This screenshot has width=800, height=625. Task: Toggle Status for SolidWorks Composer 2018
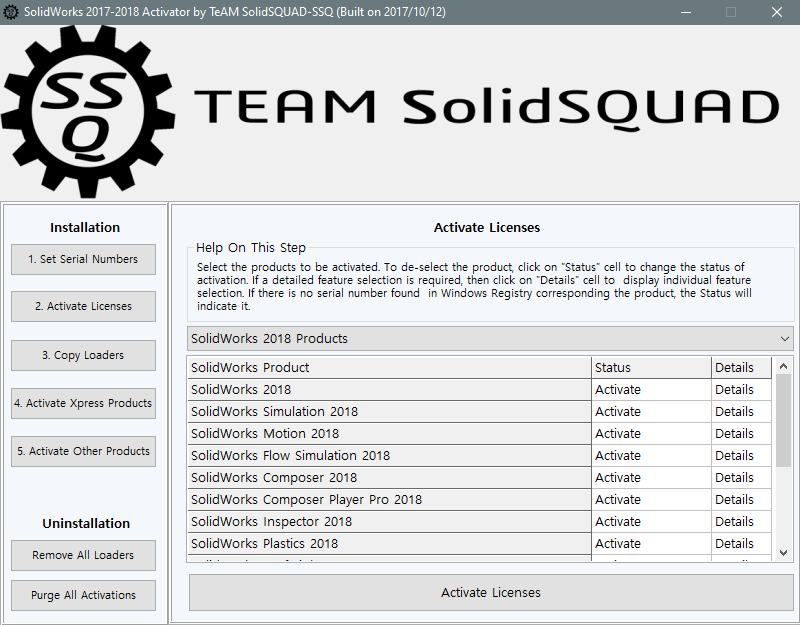pos(651,478)
